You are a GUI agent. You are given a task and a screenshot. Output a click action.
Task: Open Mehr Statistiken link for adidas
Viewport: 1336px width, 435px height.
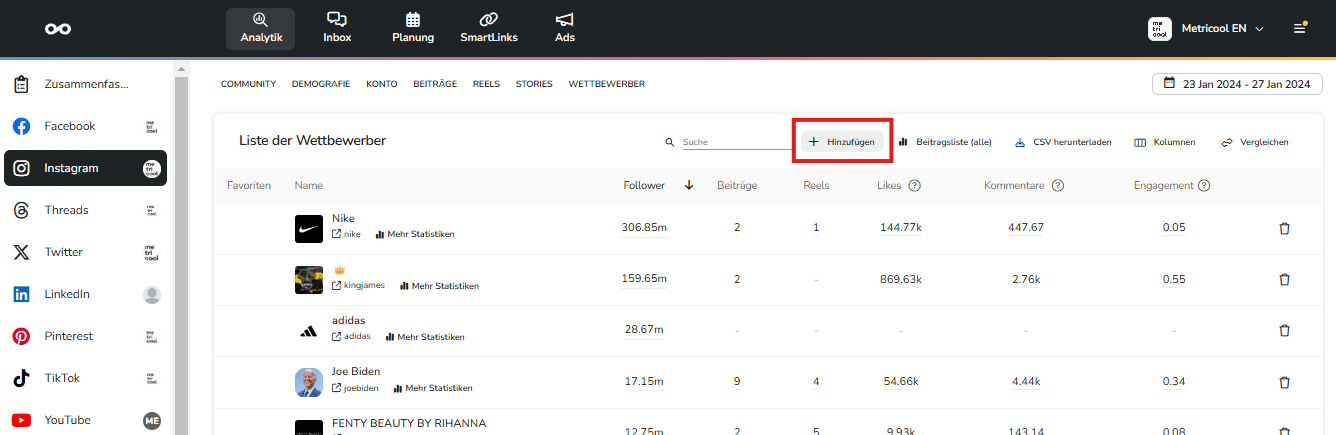[426, 337]
